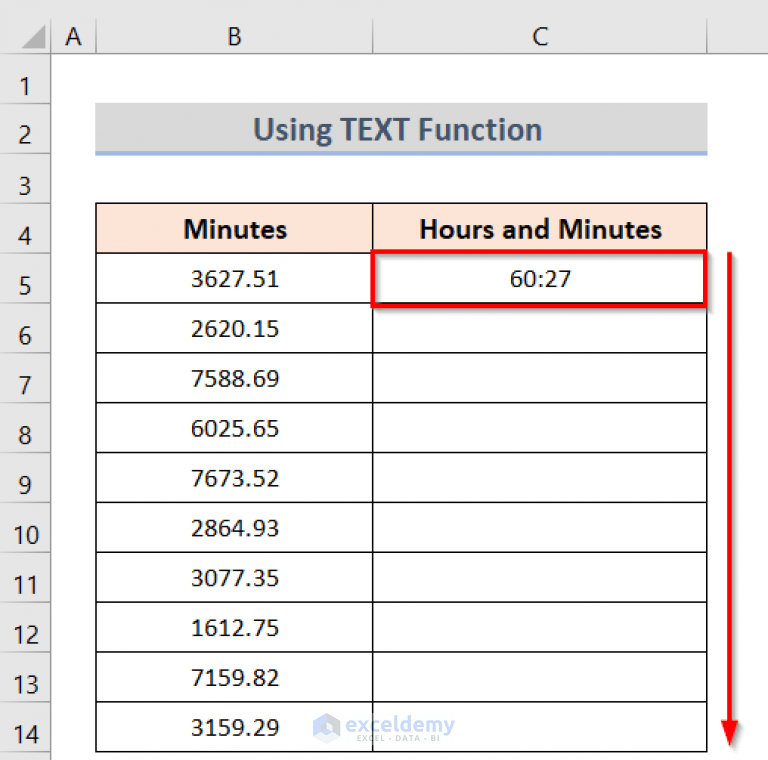
Task: Click empty result cell beside 2864.93
Action: 540,528
